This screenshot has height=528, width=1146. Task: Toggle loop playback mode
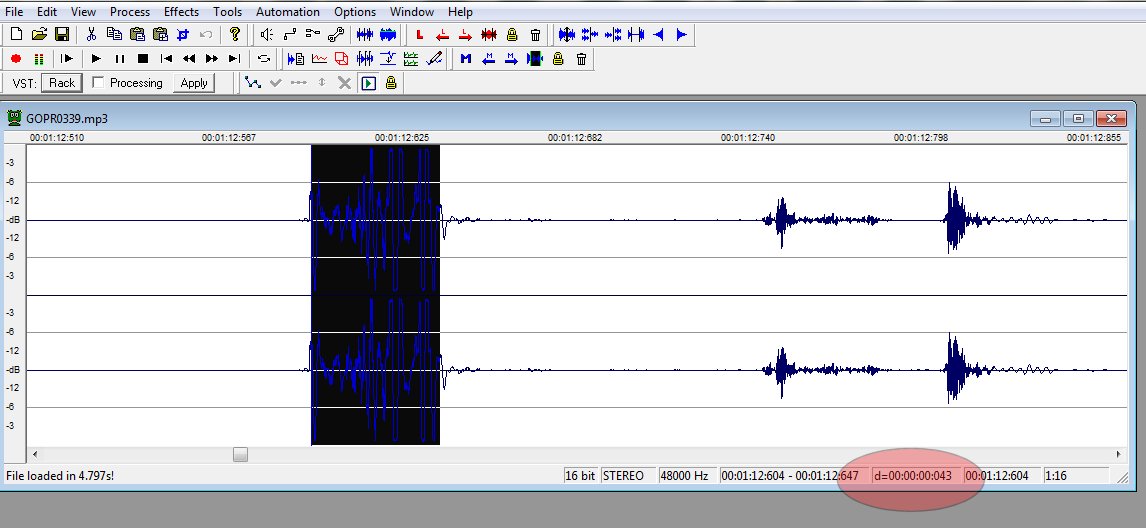265,59
